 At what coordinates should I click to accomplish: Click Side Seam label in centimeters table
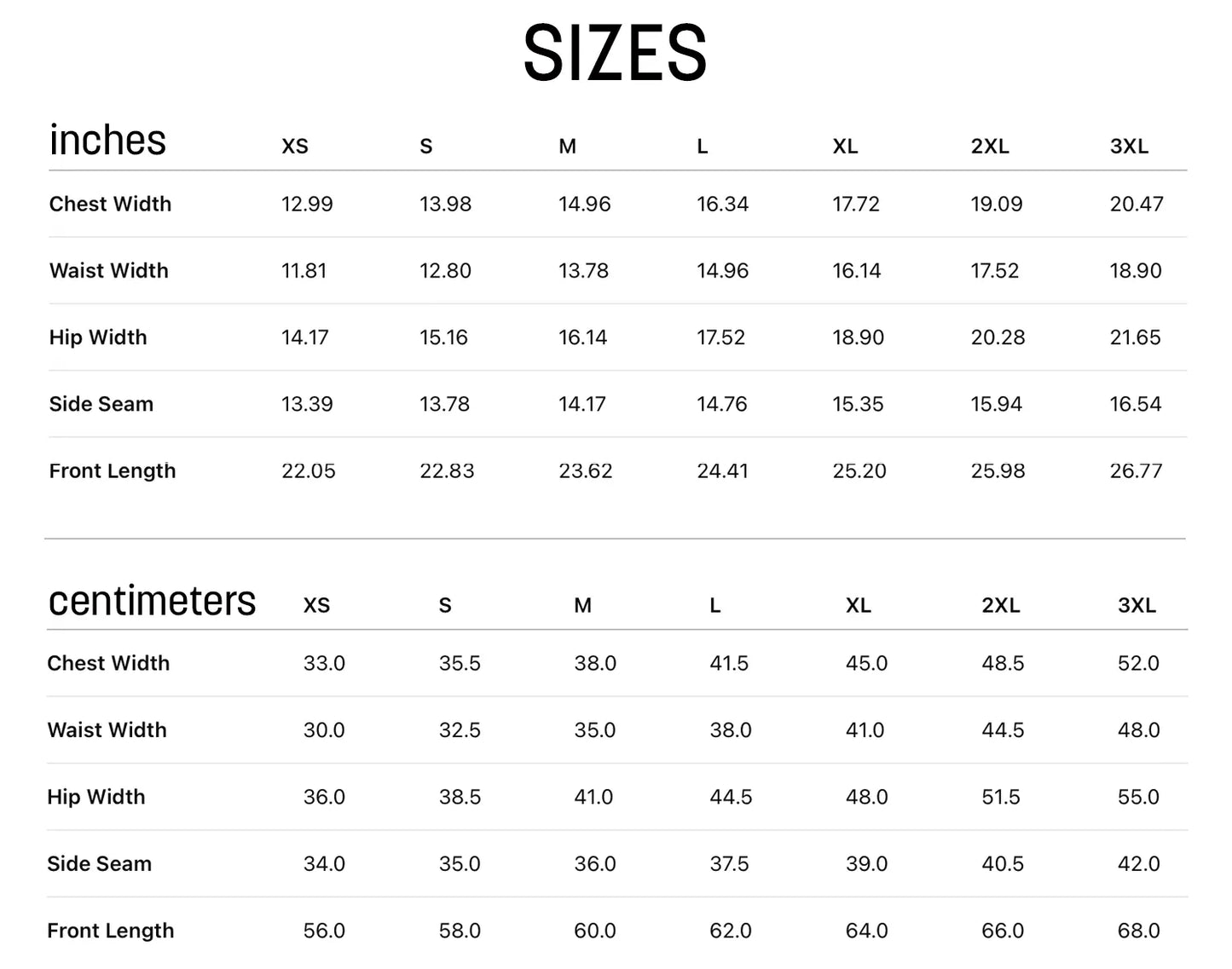click(99, 864)
